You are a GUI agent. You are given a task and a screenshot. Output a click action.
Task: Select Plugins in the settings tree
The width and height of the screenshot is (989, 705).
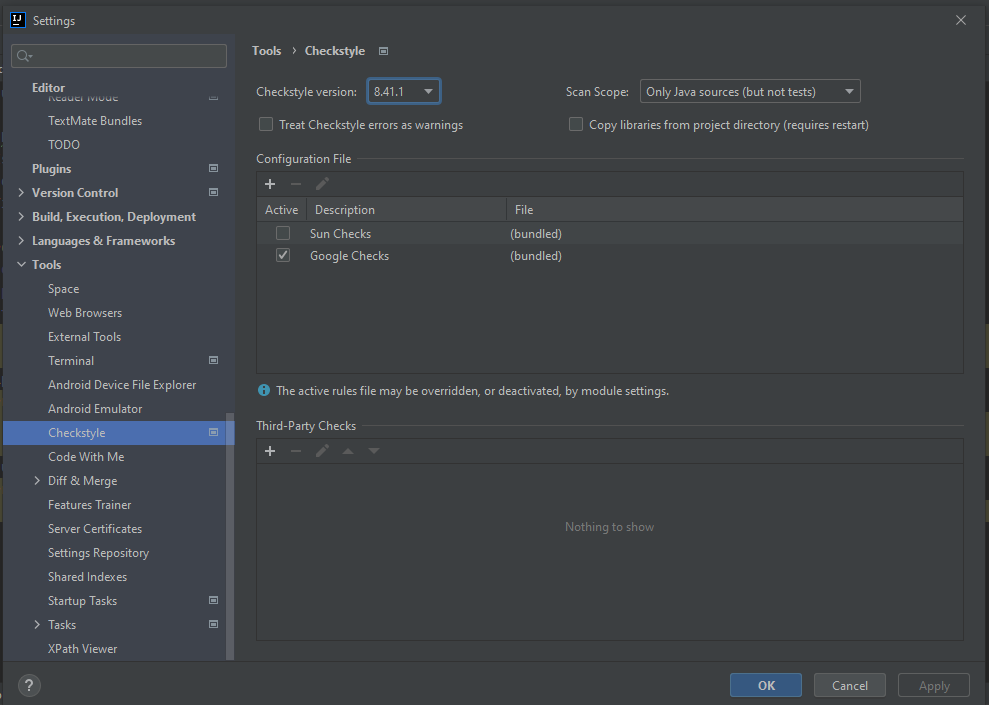pos(52,169)
